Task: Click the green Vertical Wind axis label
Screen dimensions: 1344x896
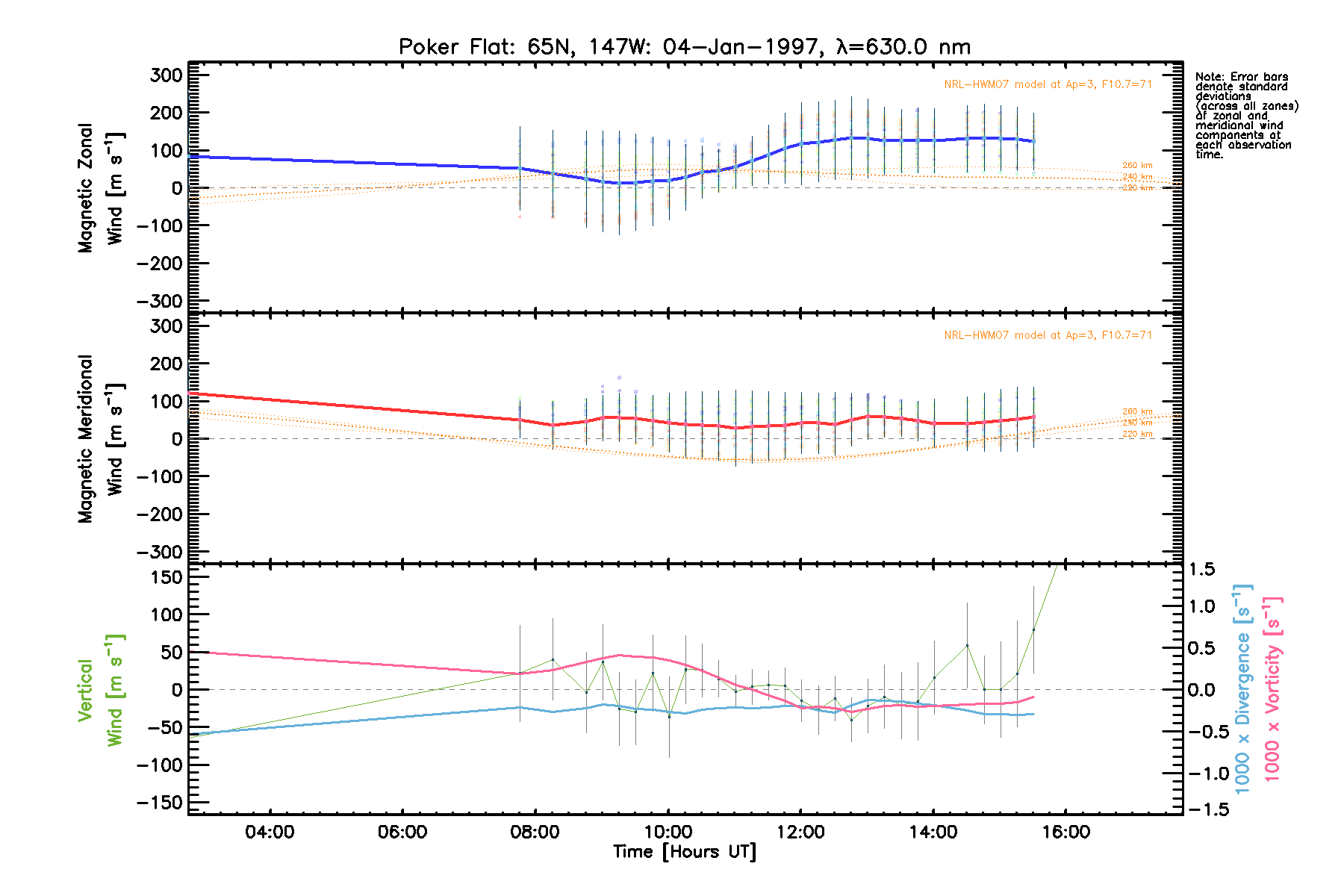Action: point(100,690)
